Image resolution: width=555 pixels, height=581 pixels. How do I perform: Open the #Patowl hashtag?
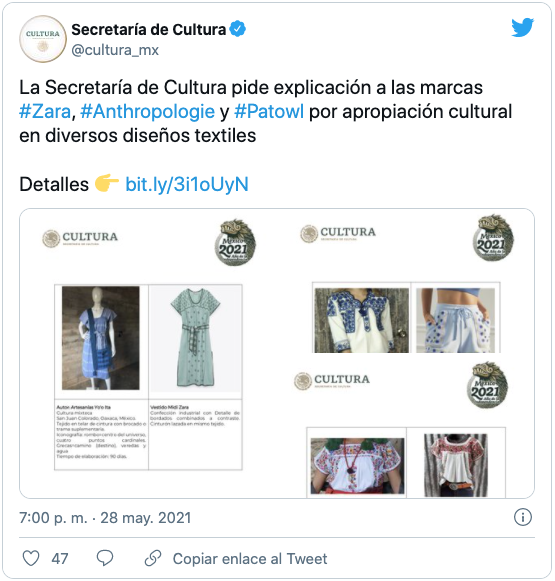pos(269,111)
